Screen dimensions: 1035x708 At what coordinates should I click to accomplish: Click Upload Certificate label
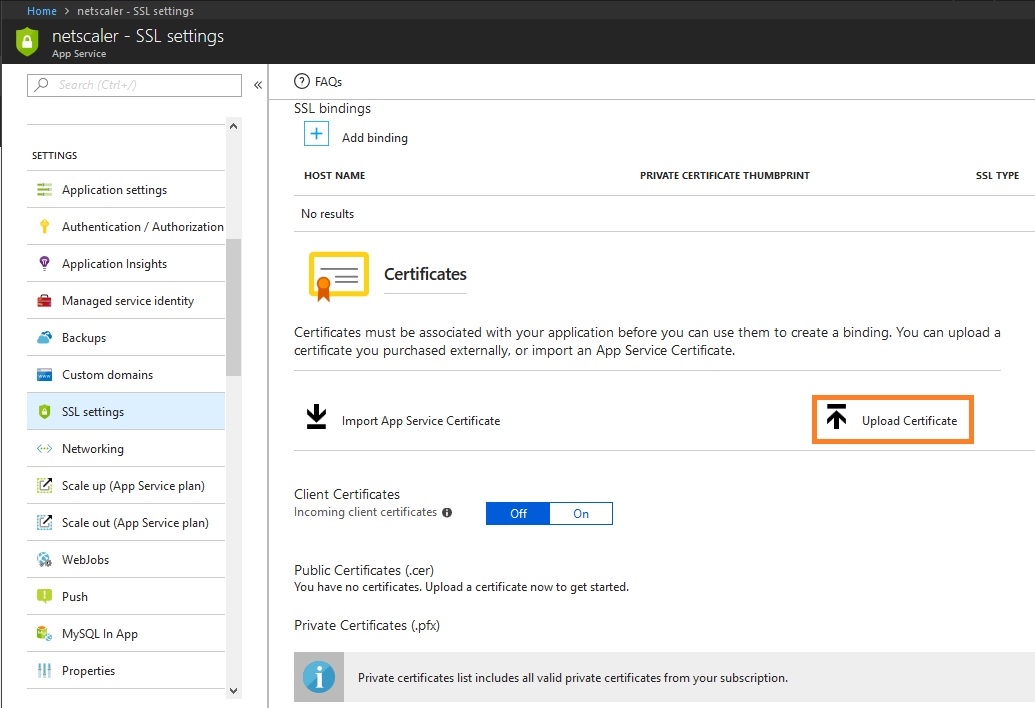pyautogui.click(x=909, y=421)
